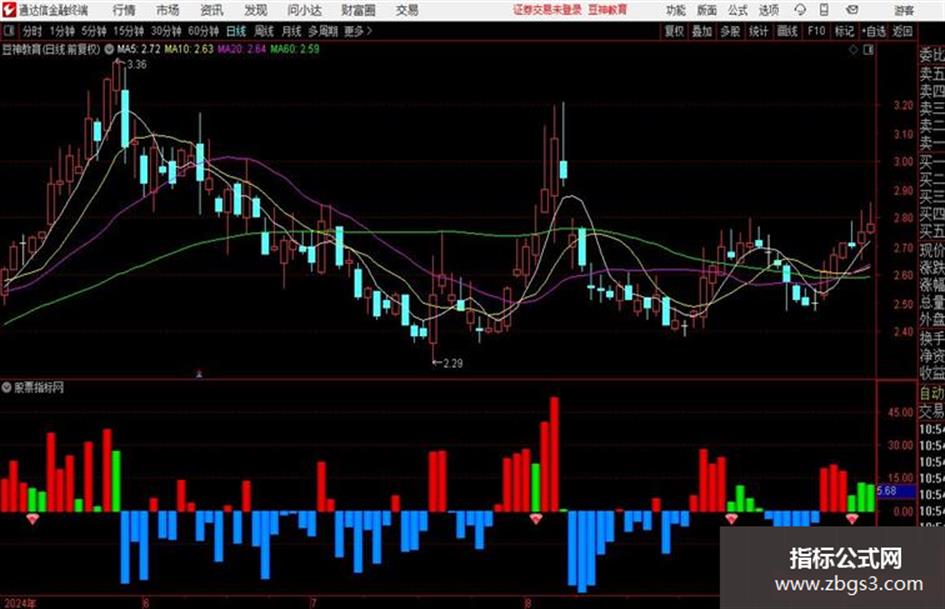Click the mobile phone icon in top bar

coord(824,10)
